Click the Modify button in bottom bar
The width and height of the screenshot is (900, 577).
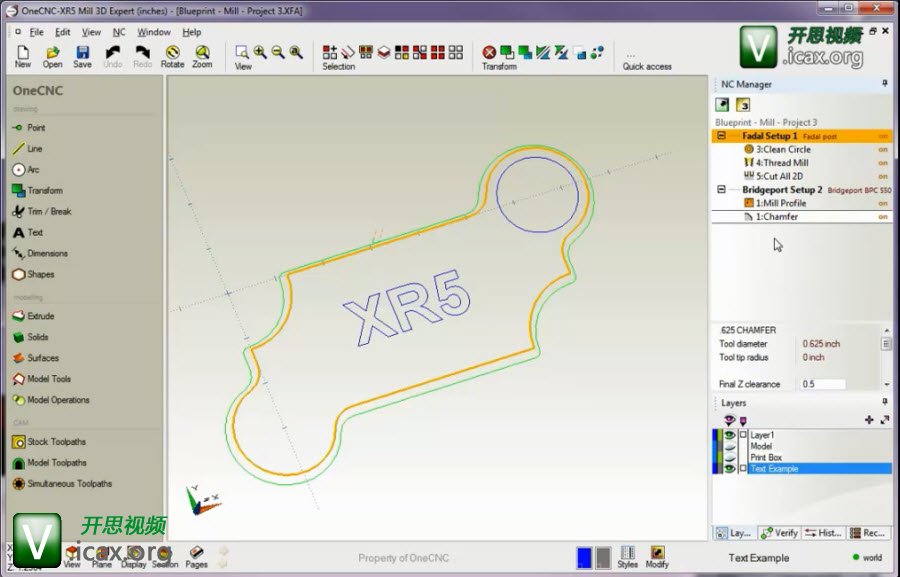(x=657, y=557)
